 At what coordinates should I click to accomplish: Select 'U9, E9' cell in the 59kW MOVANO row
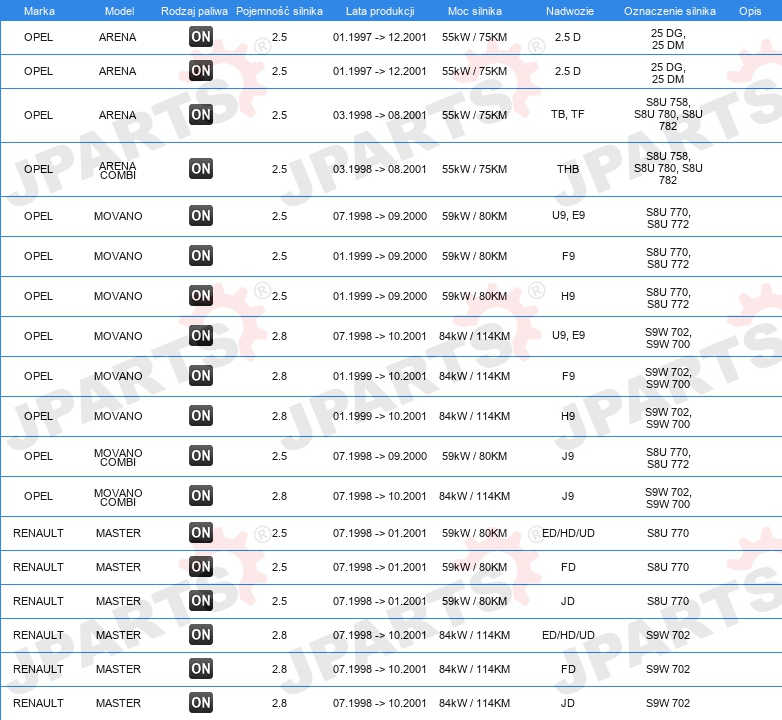(x=569, y=215)
